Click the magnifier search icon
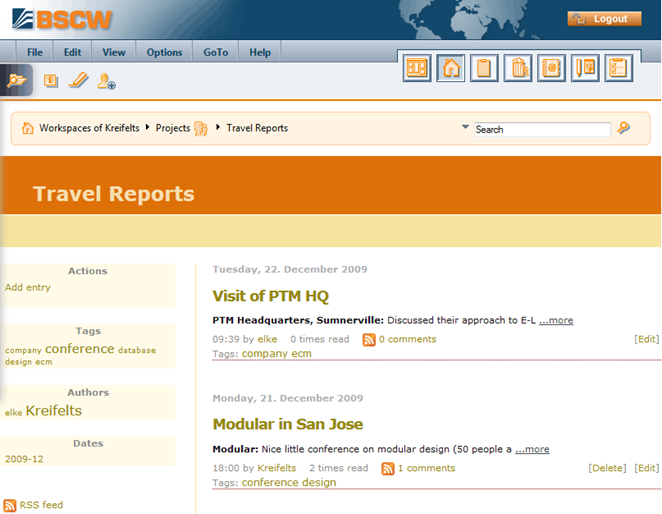The image size is (662, 514). (624, 128)
